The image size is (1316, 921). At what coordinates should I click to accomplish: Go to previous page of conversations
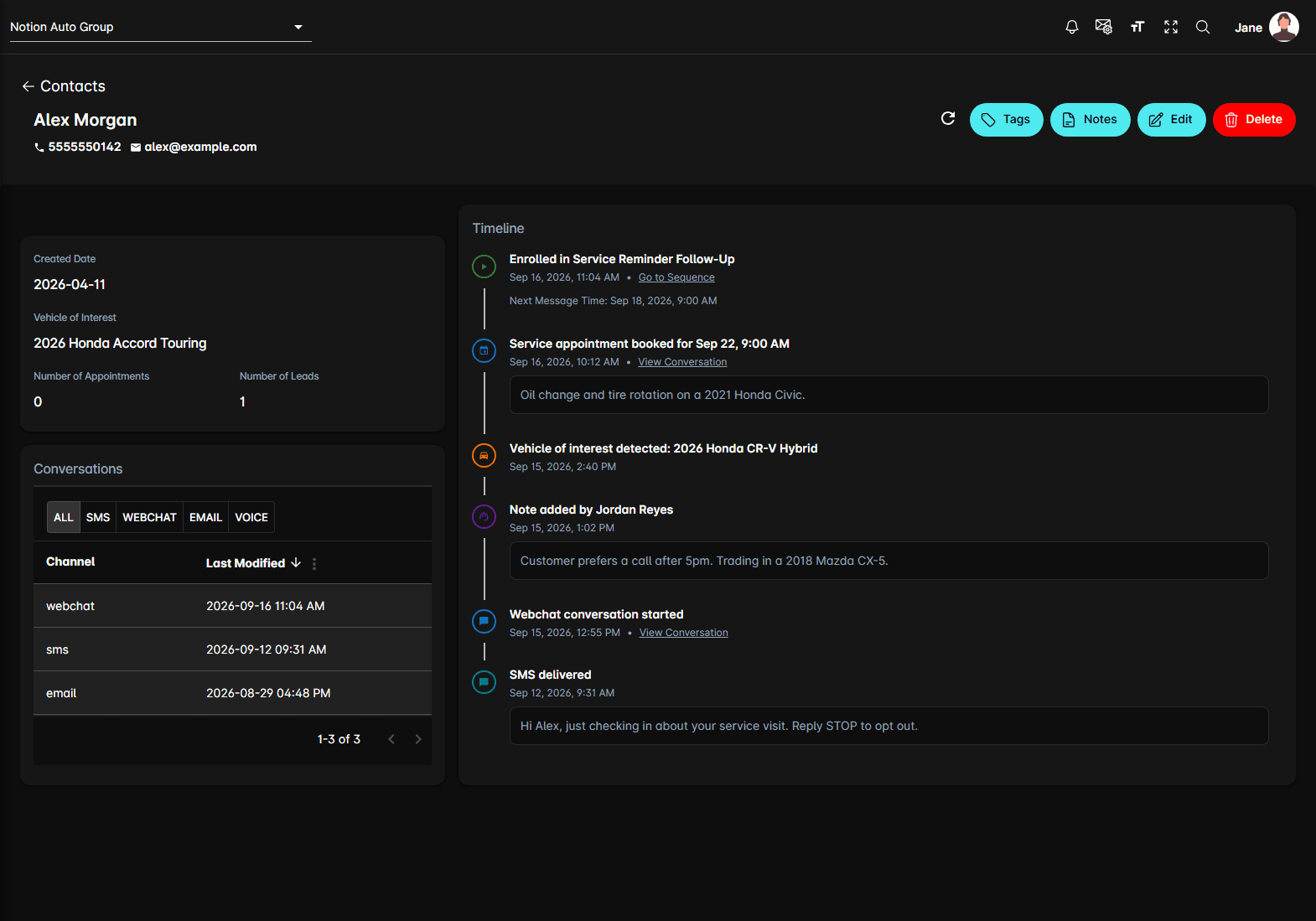391,739
